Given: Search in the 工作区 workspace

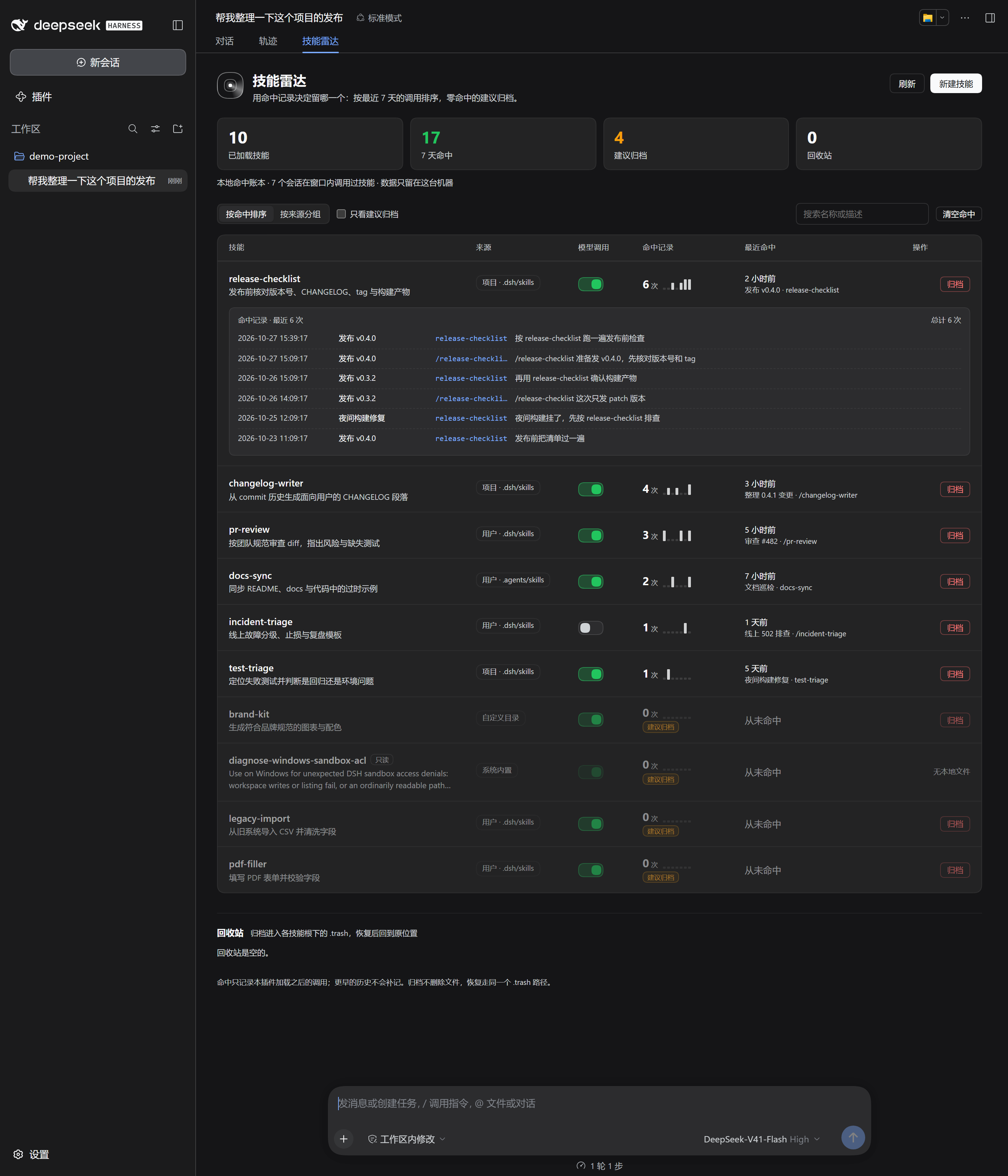Looking at the screenshot, I should pyautogui.click(x=133, y=129).
